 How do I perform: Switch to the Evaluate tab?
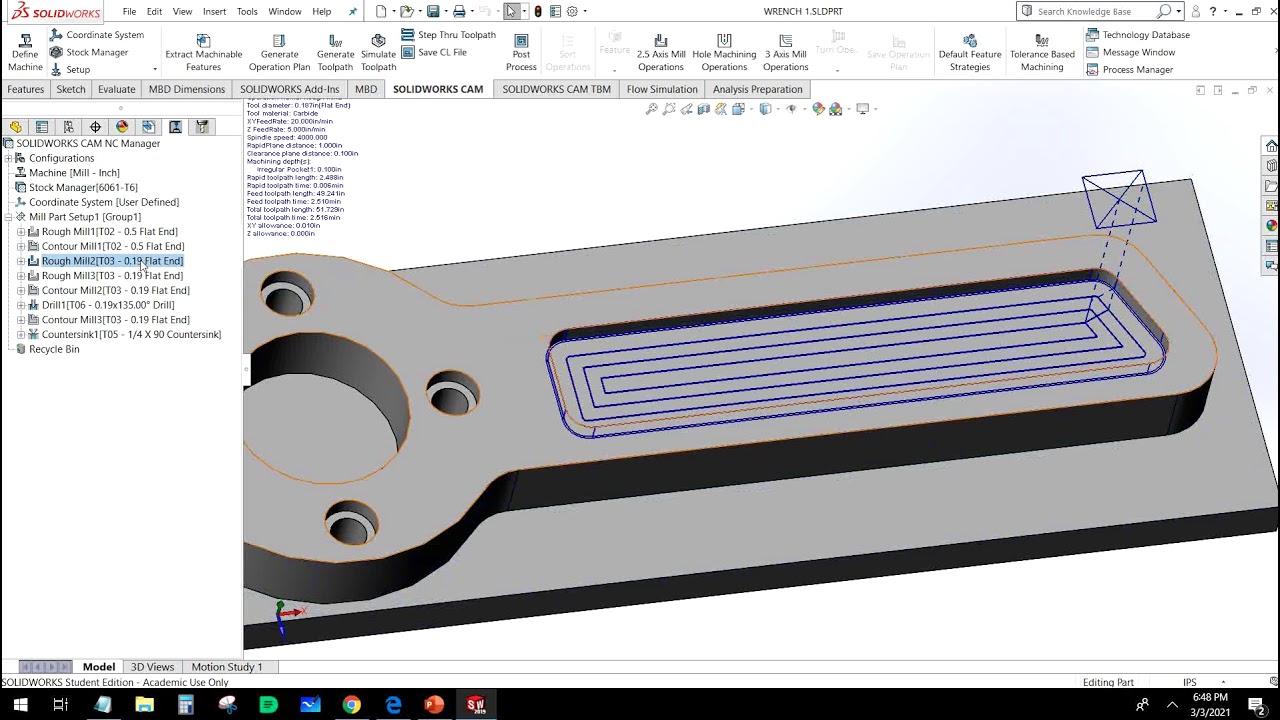tap(116, 89)
